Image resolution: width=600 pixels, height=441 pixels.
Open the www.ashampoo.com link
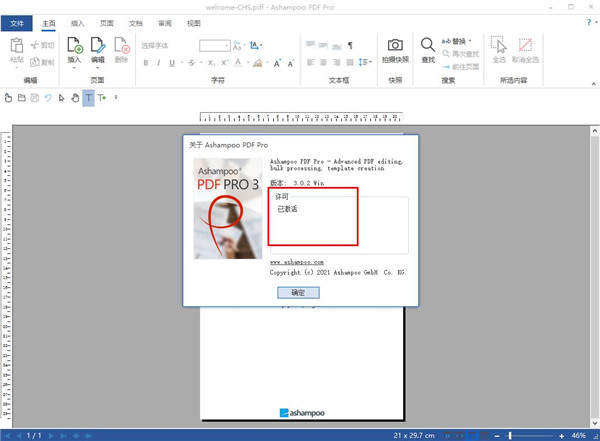tap(297, 262)
